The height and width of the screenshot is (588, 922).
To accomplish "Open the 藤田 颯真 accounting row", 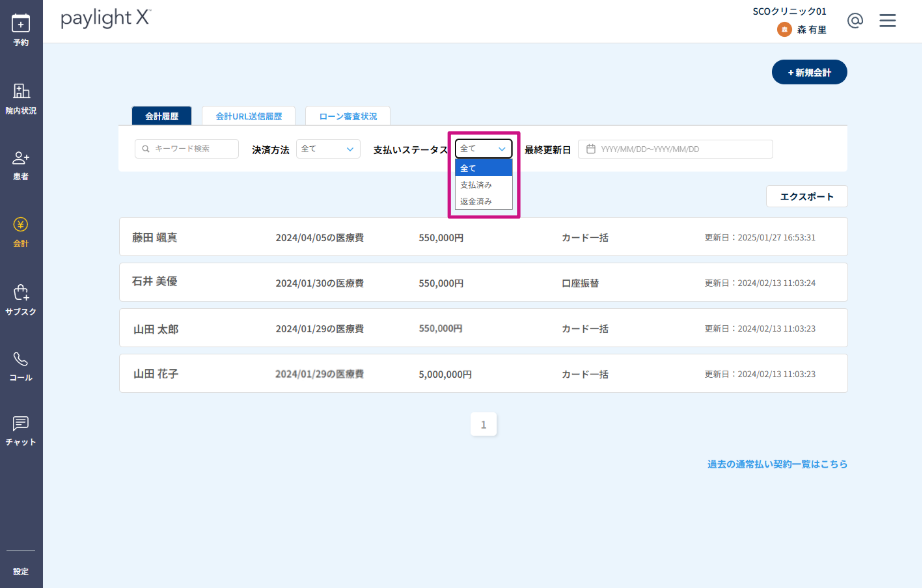I will (483, 237).
